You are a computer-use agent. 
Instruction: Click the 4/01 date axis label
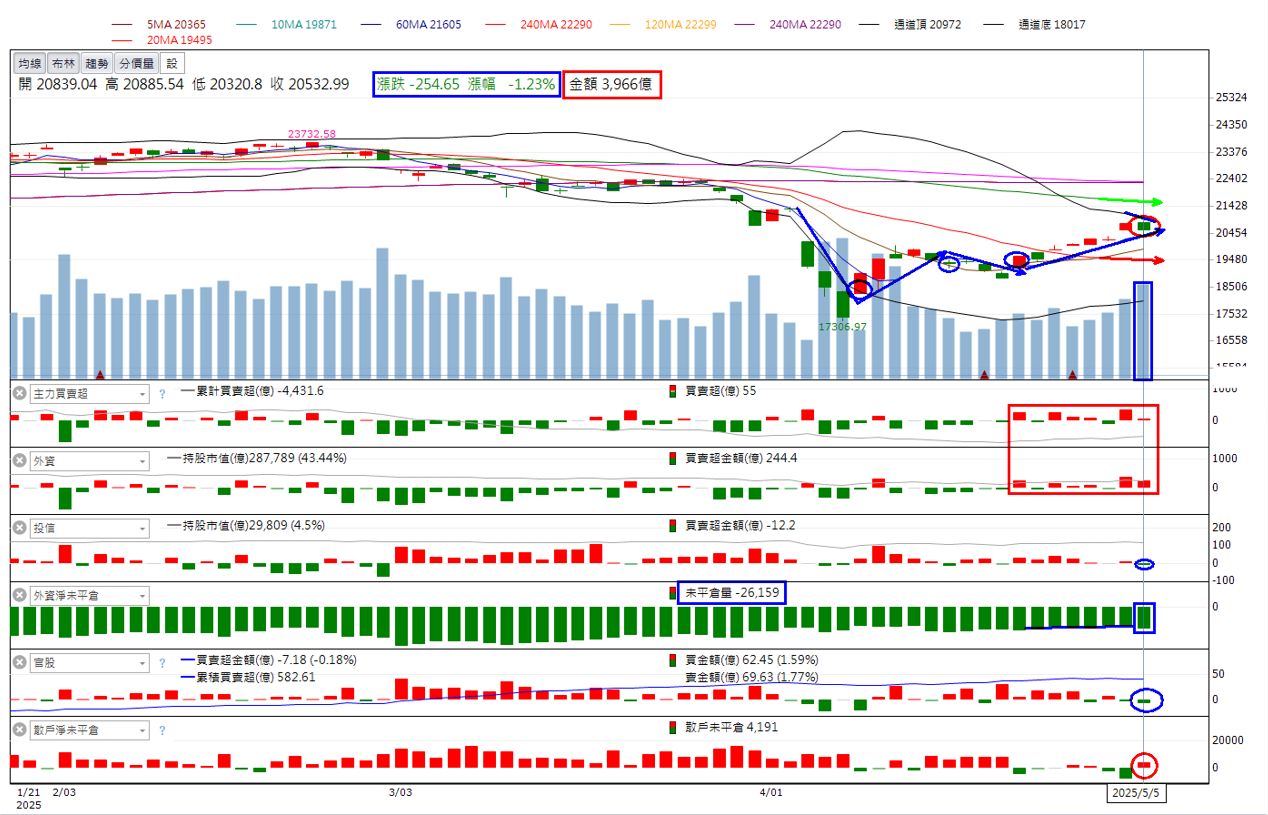770,792
